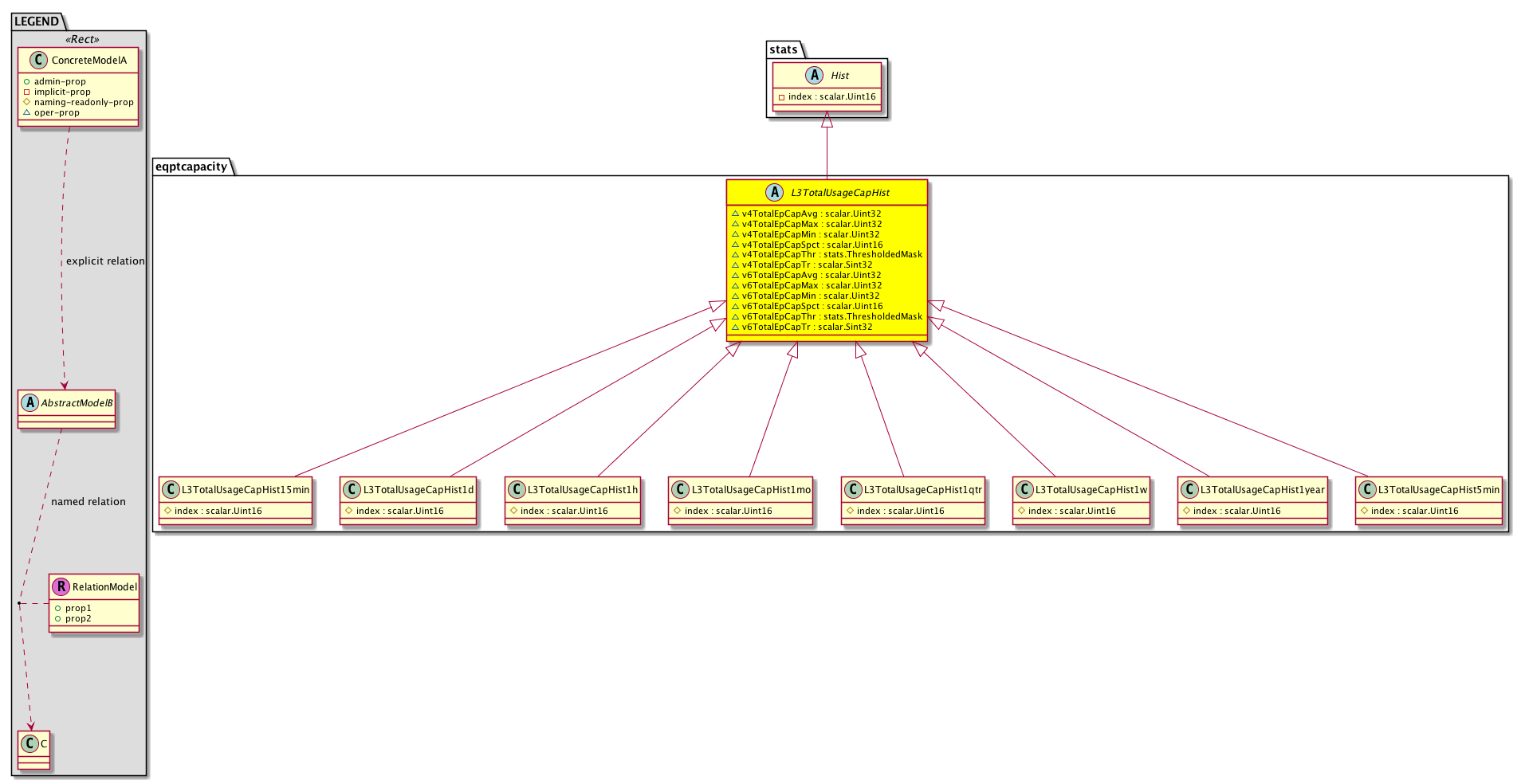
Task: Open the 'stats' package tab label
Action: tap(783, 49)
